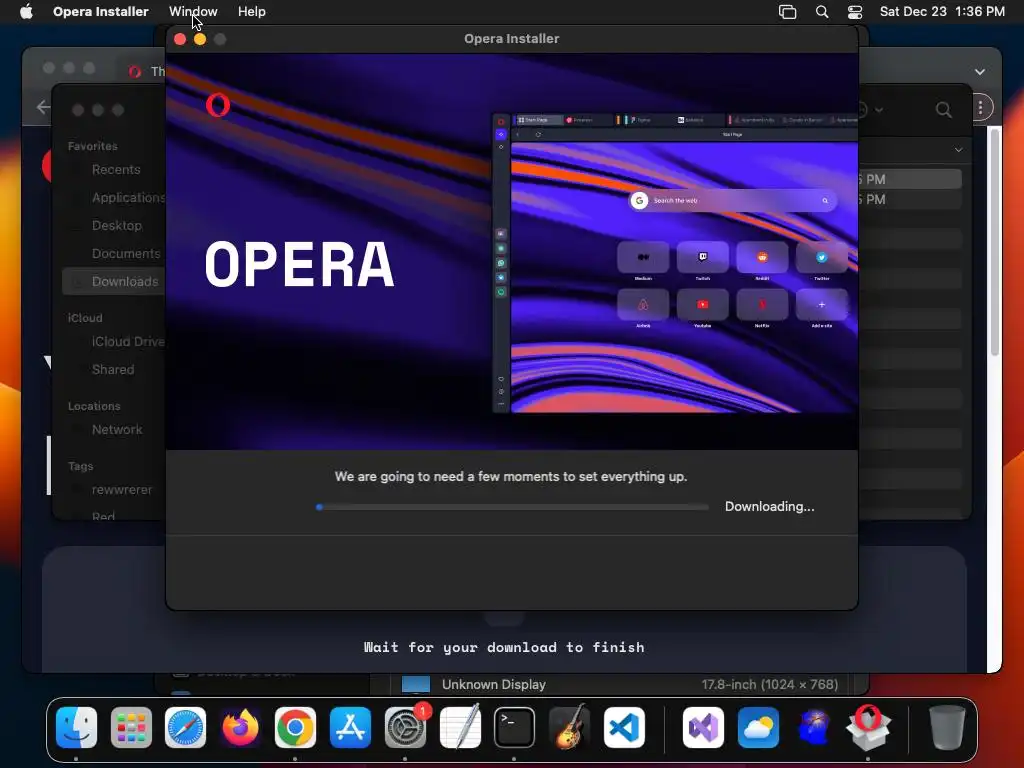
Task: Click the Opera Installer icon in Dock
Action: (x=868, y=727)
